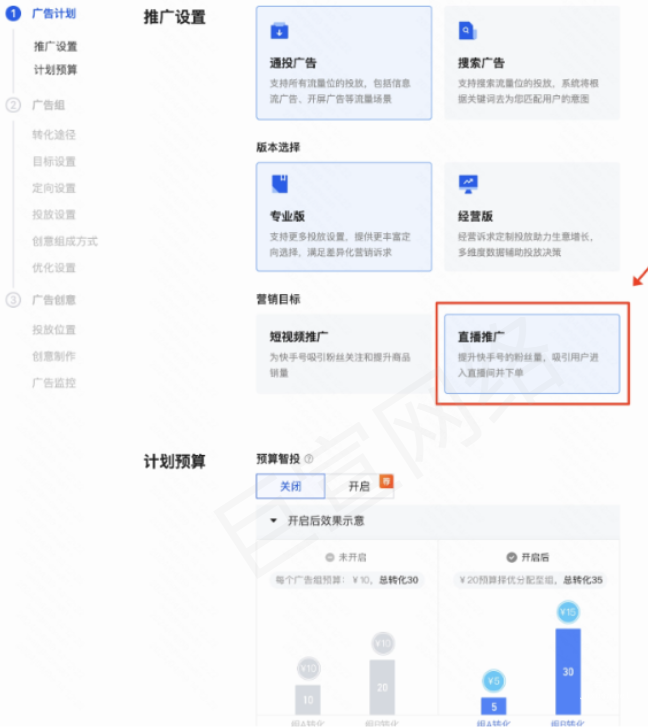Go to 推广设置 in sidebar
This screenshot has height=727, width=648.
click(x=55, y=46)
